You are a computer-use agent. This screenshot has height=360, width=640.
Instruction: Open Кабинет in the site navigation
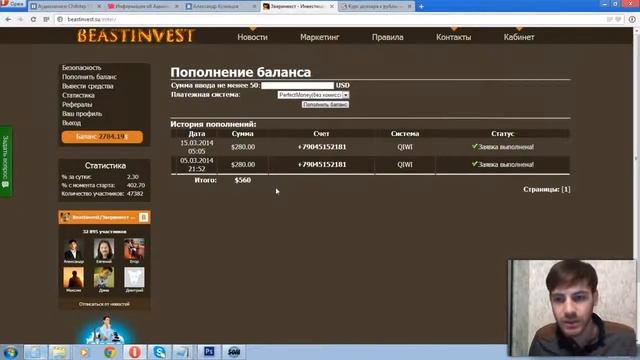tap(519, 37)
